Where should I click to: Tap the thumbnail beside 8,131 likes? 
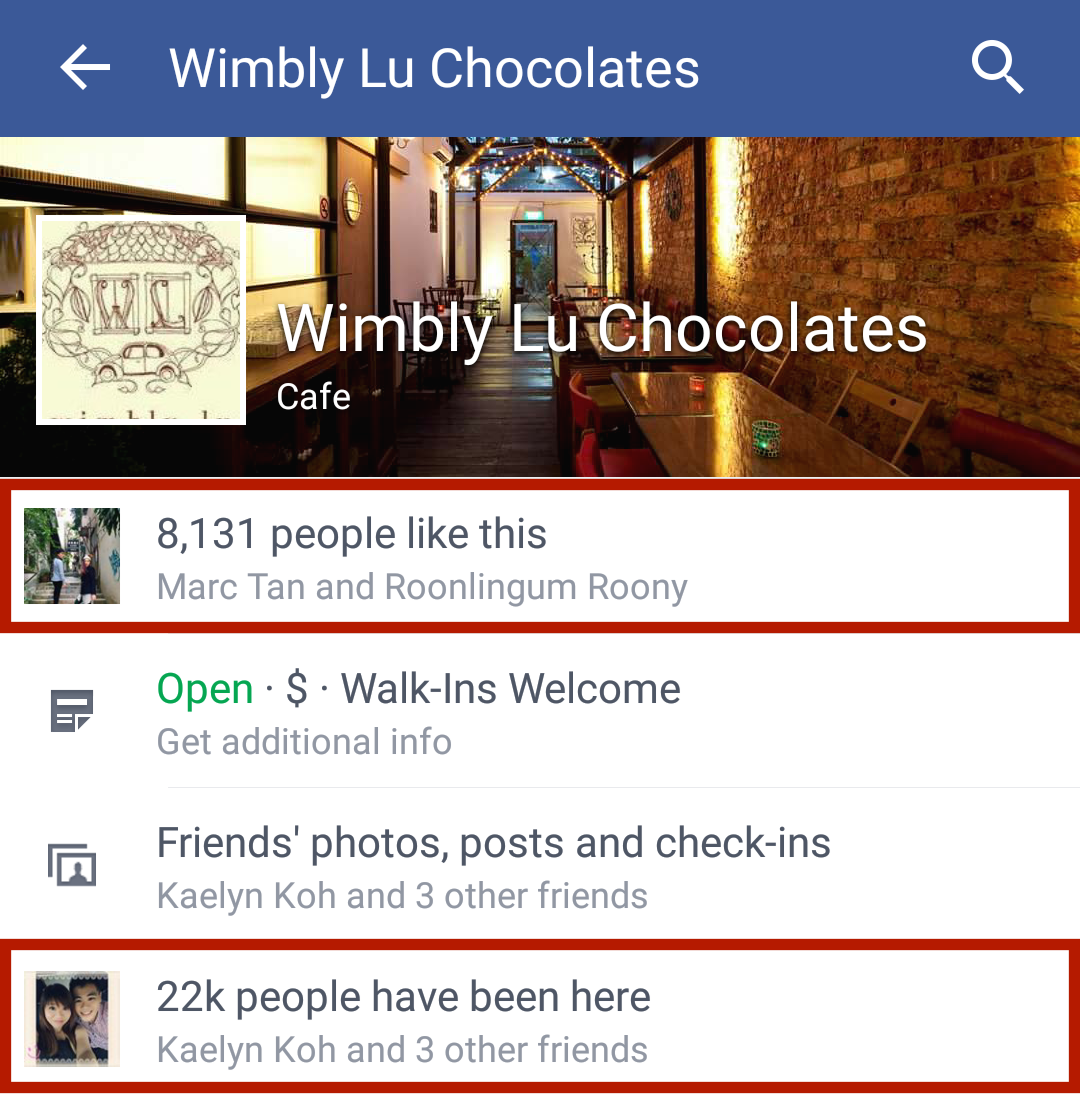coord(72,556)
